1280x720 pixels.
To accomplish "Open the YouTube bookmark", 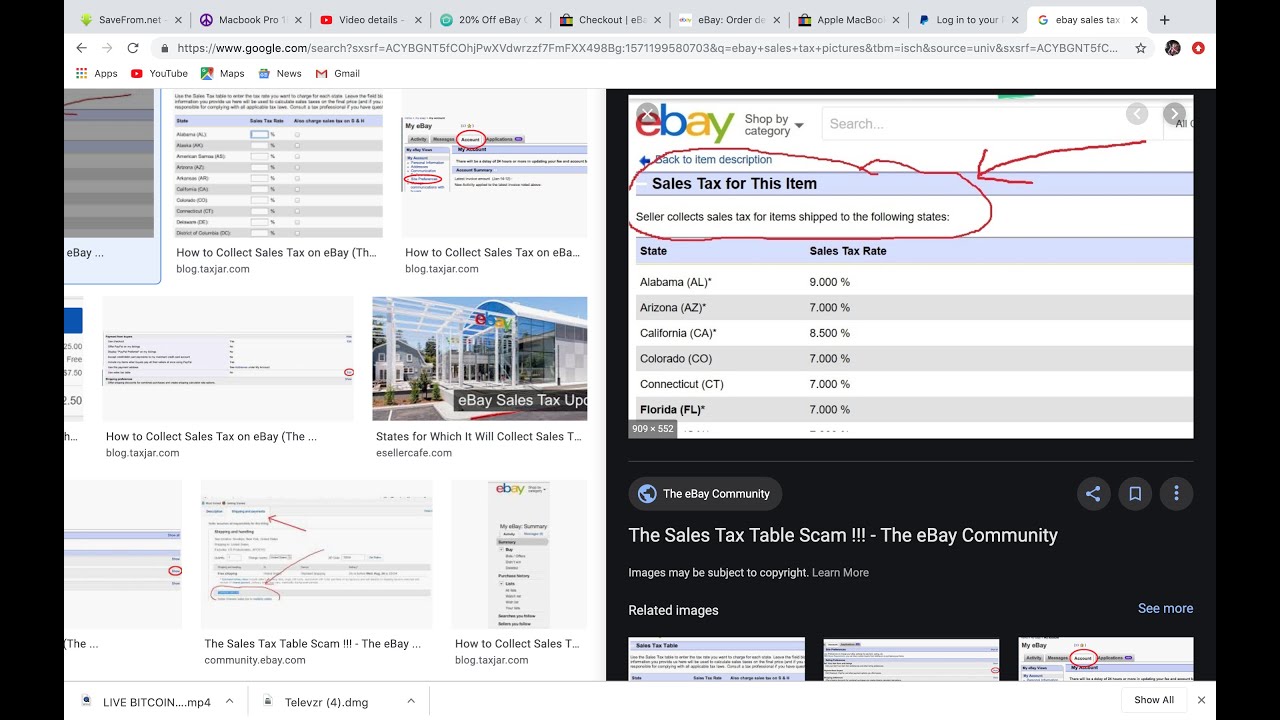I will 159,73.
